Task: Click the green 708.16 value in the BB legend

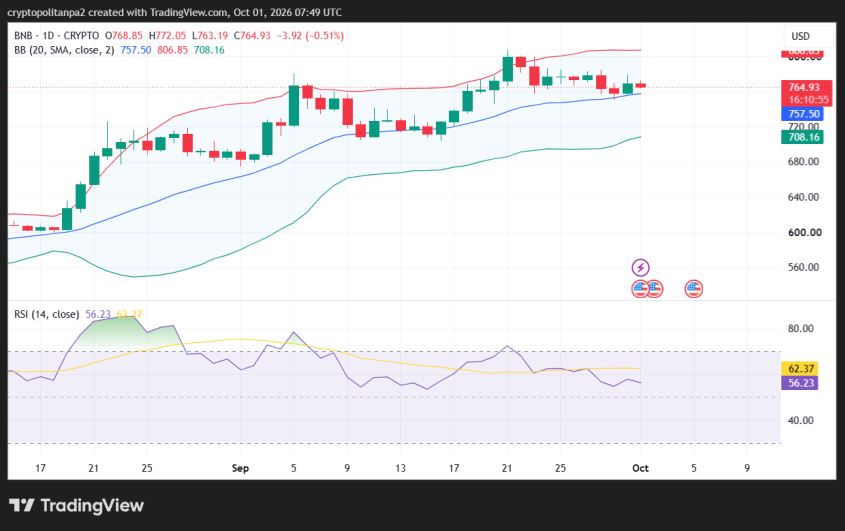Action: [209, 50]
